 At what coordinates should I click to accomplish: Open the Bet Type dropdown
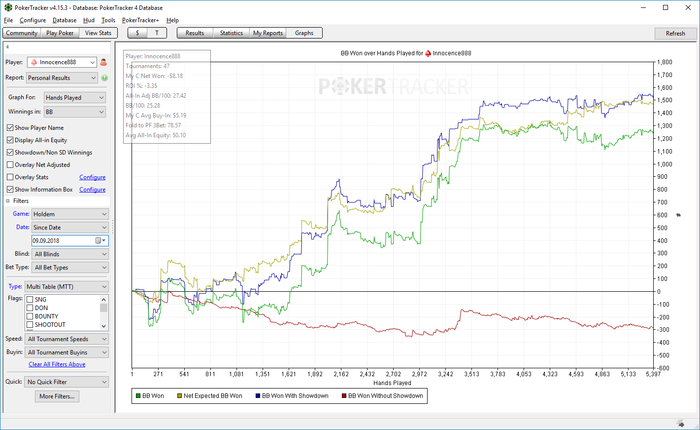[x=70, y=267]
